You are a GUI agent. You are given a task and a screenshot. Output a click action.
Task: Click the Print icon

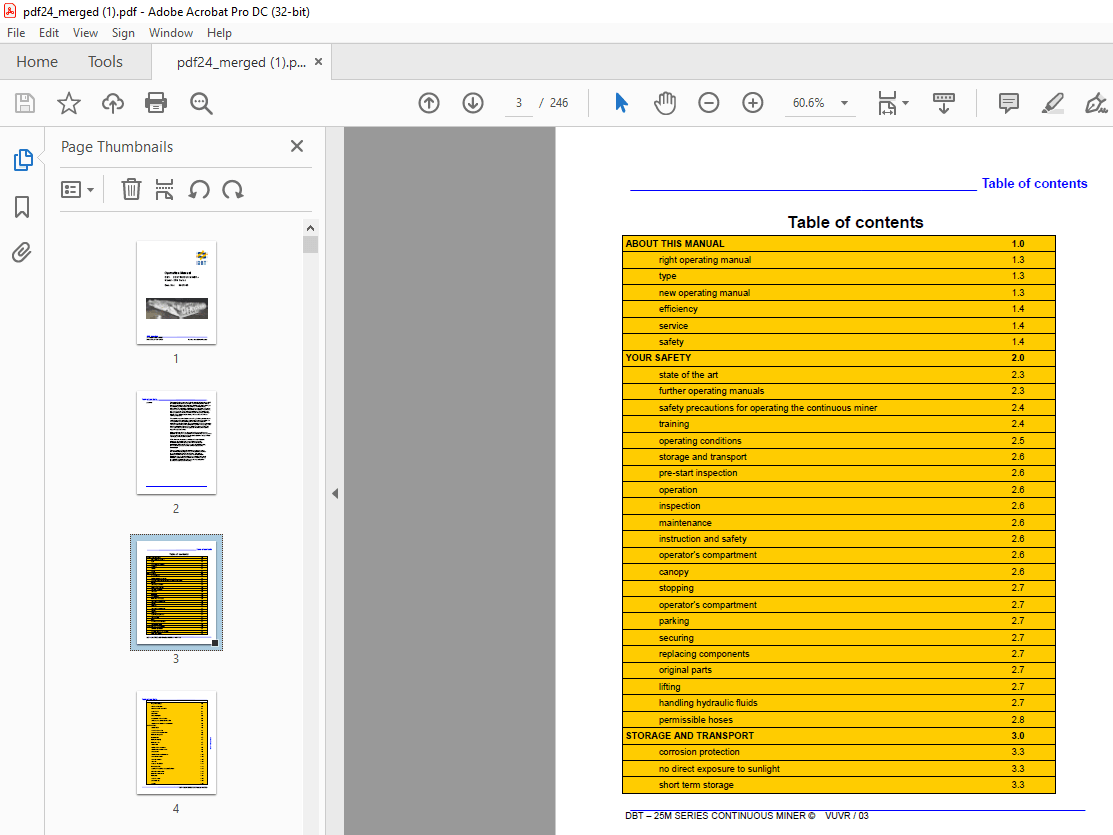click(x=156, y=103)
